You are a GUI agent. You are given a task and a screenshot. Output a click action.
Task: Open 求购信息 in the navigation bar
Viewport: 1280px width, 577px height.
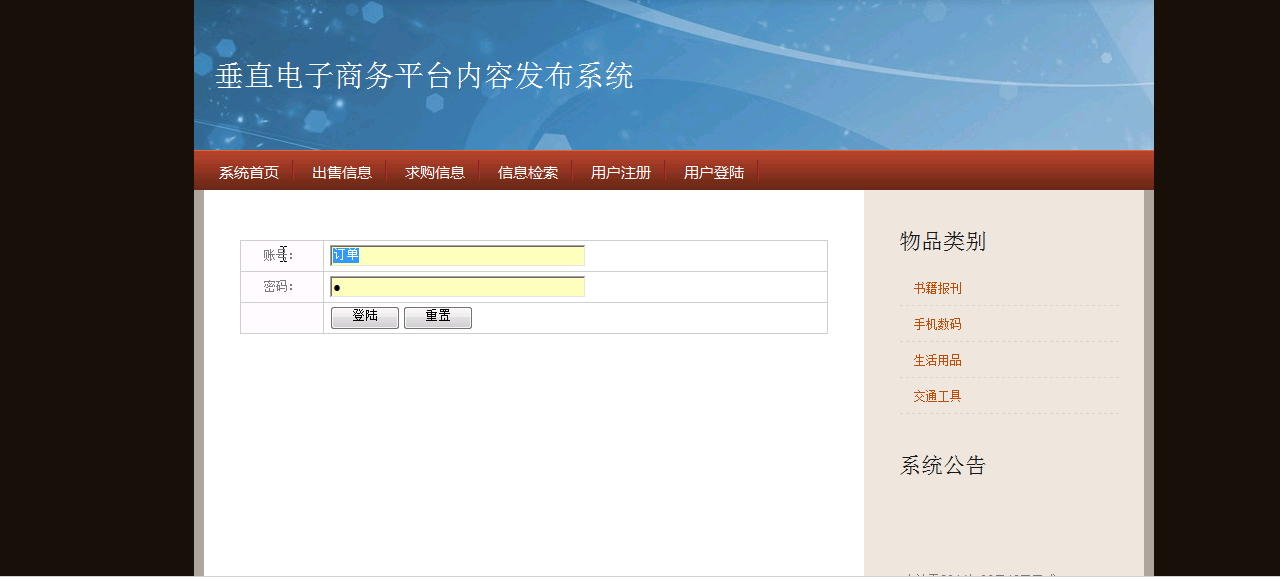pyautogui.click(x=435, y=173)
